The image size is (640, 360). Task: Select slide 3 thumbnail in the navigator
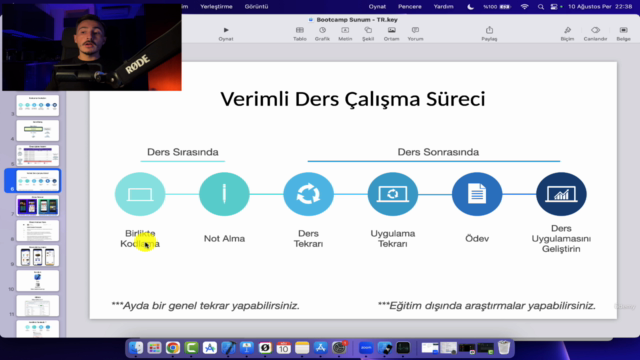pos(38,105)
